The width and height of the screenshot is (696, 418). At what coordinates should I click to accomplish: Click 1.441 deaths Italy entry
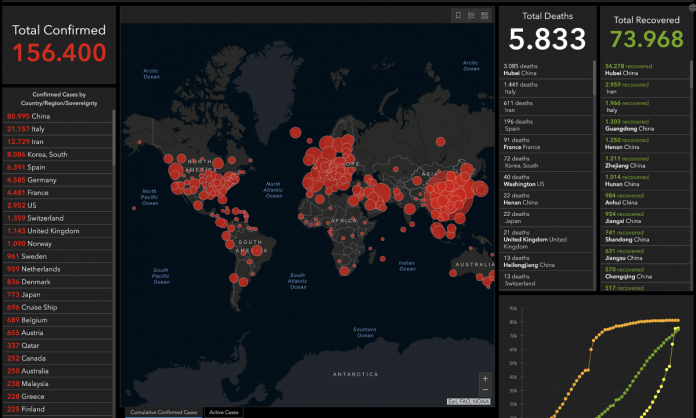pyautogui.click(x=546, y=88)
